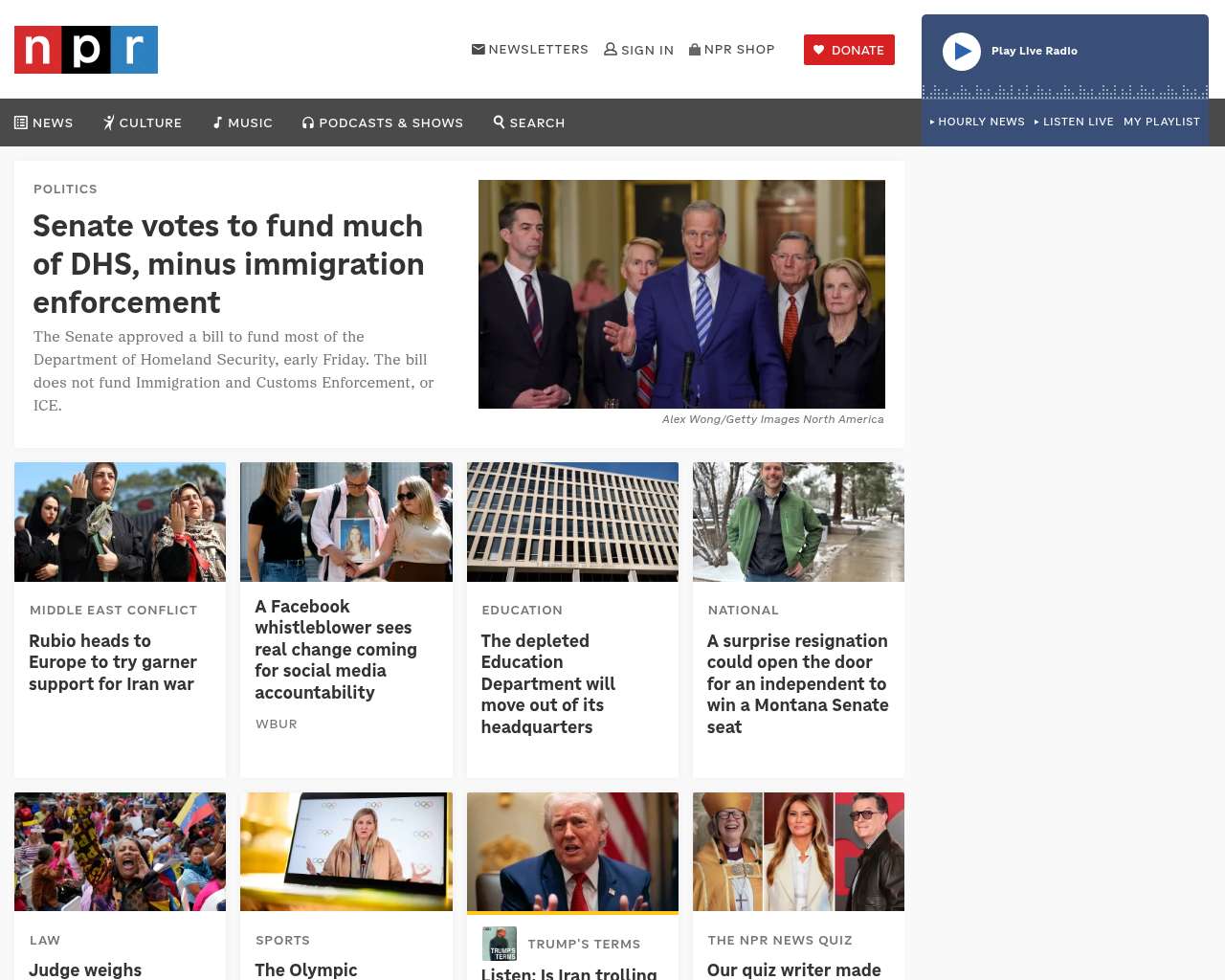This screenshot has height=980, width=1225.
Task: Start the live radio play button
Action: 962,52
